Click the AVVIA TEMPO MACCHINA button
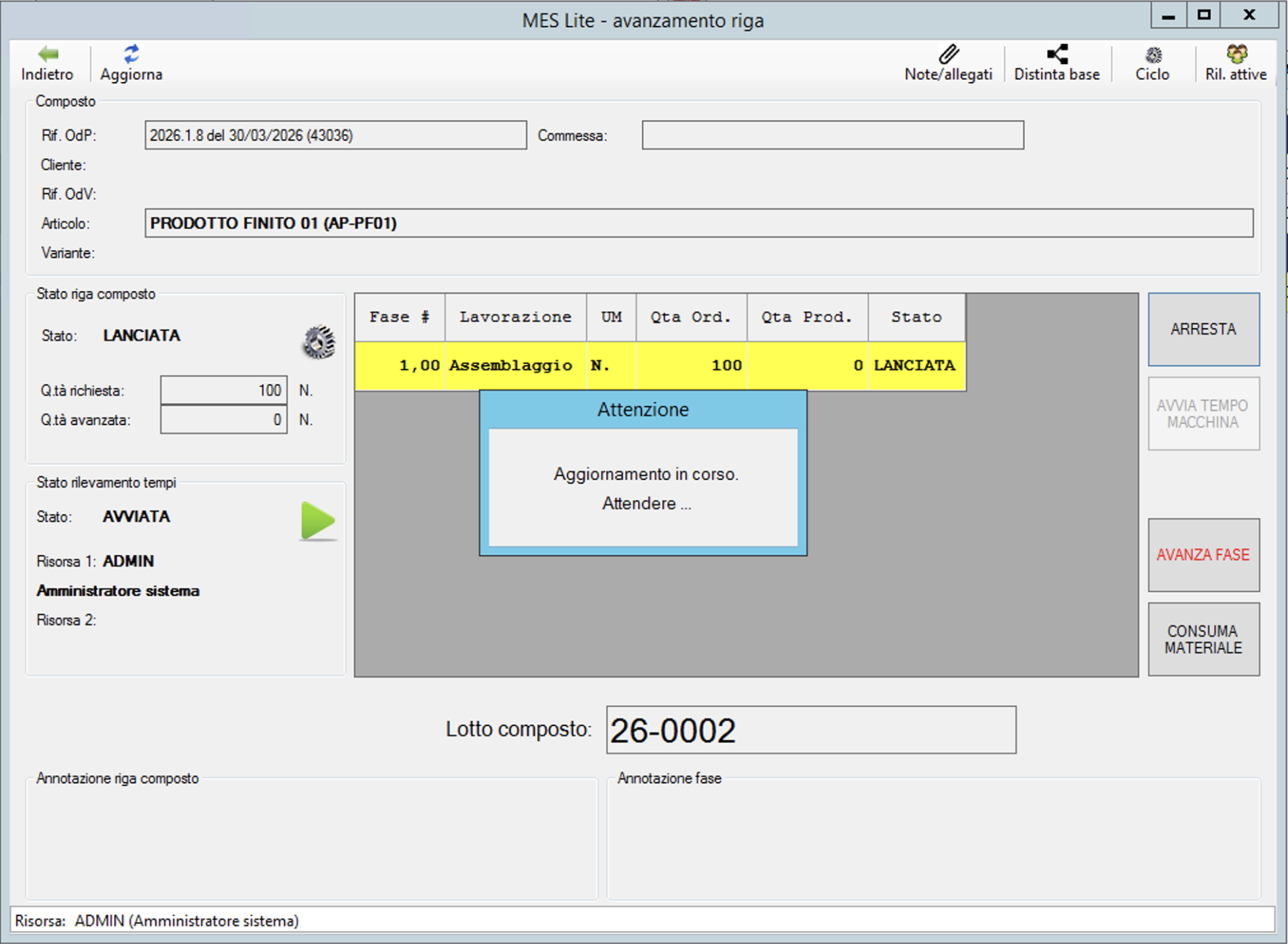The height and width of the screenshot is (944, 1288). pos(1203,414)
